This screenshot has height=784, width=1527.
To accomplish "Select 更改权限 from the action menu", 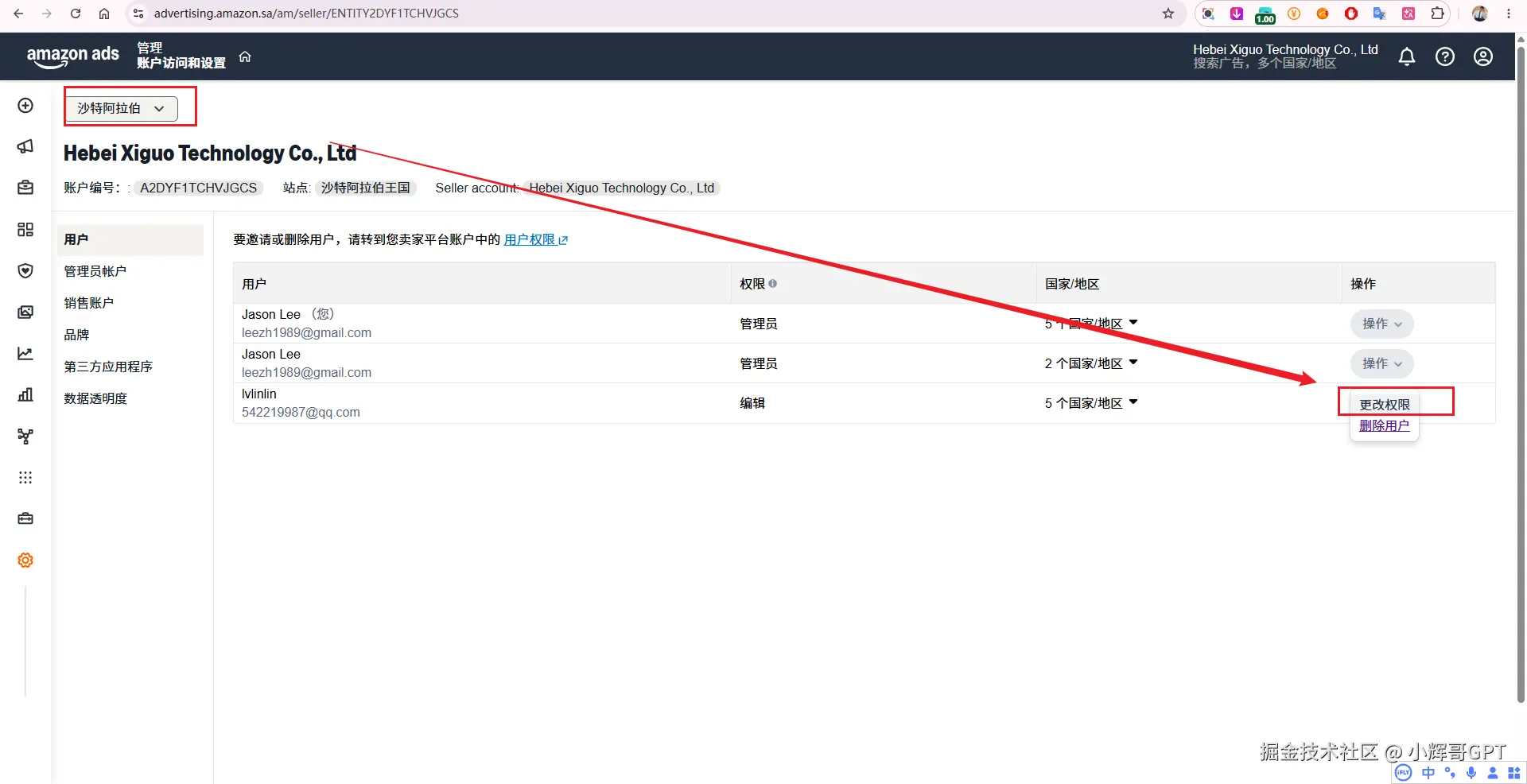I will [1385, 405].
